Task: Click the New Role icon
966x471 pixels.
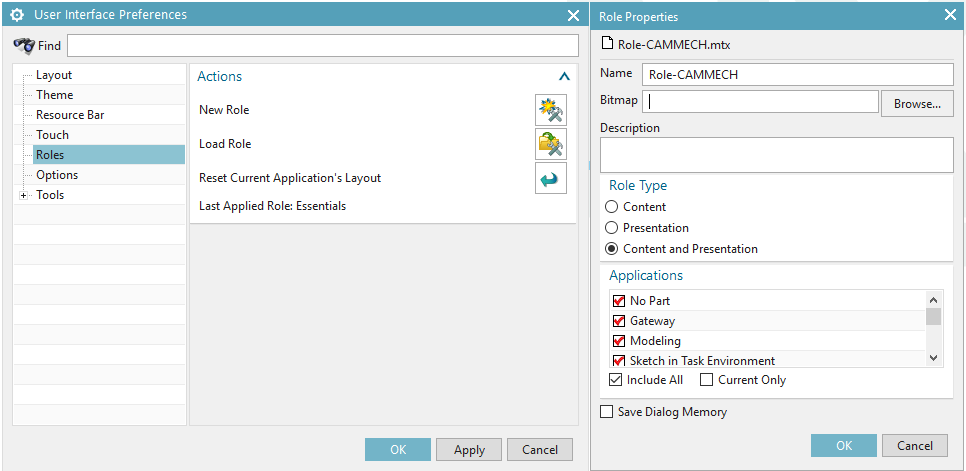Action: (551, 110)
